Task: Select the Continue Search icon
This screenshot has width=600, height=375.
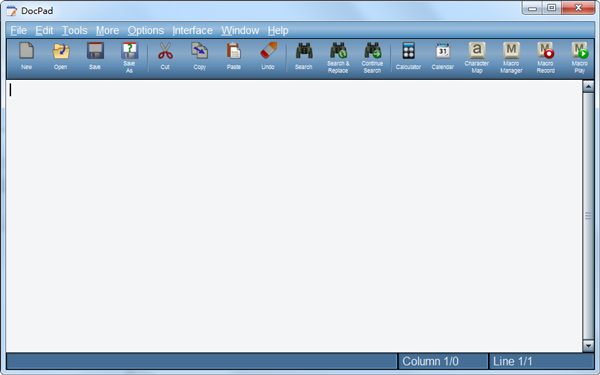Action: click(372, 57)
